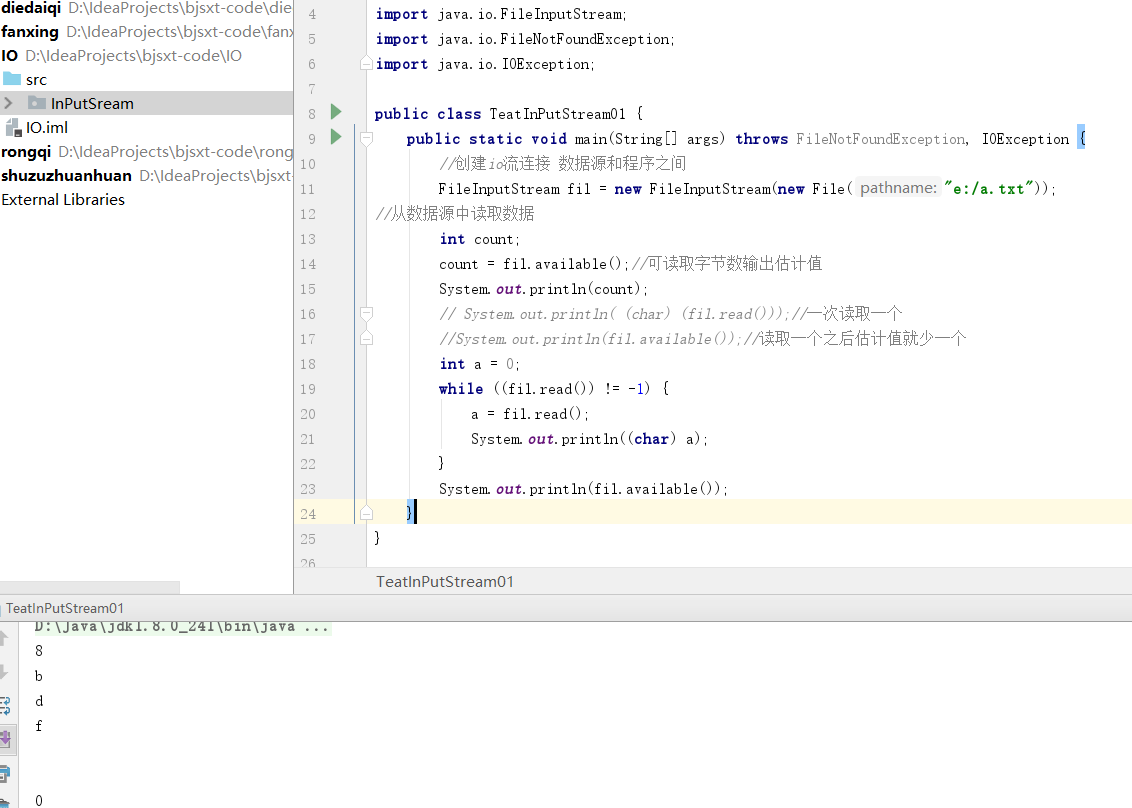Select the IO.iml file row
The height and width of the screenshot is (808, 1132).
click(147, 127)
